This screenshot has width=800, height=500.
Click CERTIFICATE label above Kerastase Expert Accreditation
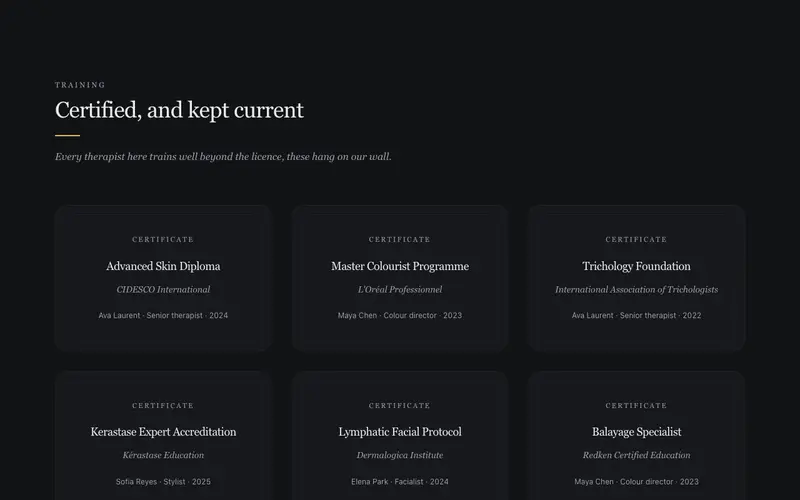(x=163, y=406)
